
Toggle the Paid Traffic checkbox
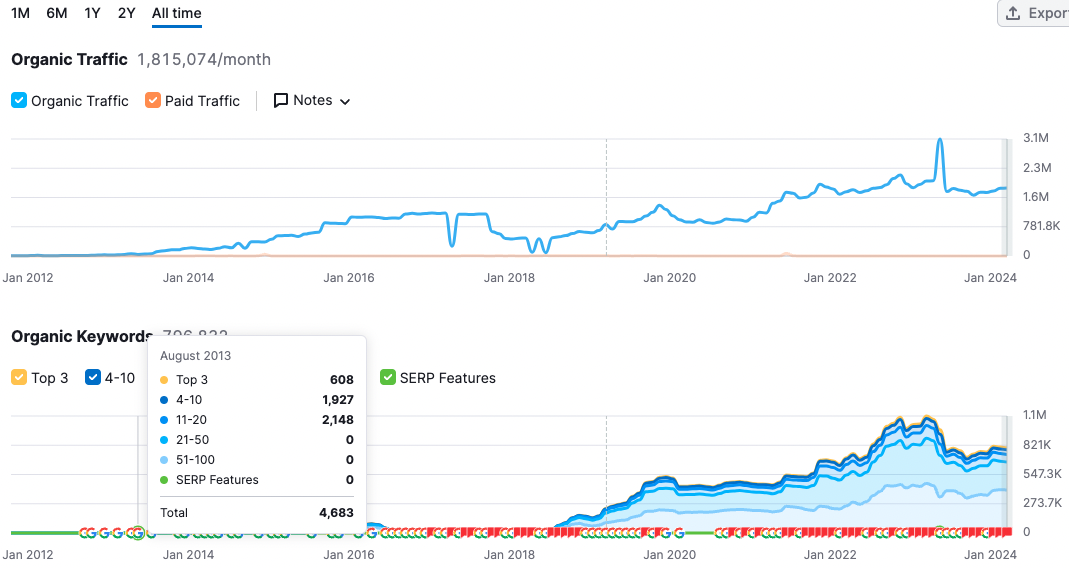point(153,100)
